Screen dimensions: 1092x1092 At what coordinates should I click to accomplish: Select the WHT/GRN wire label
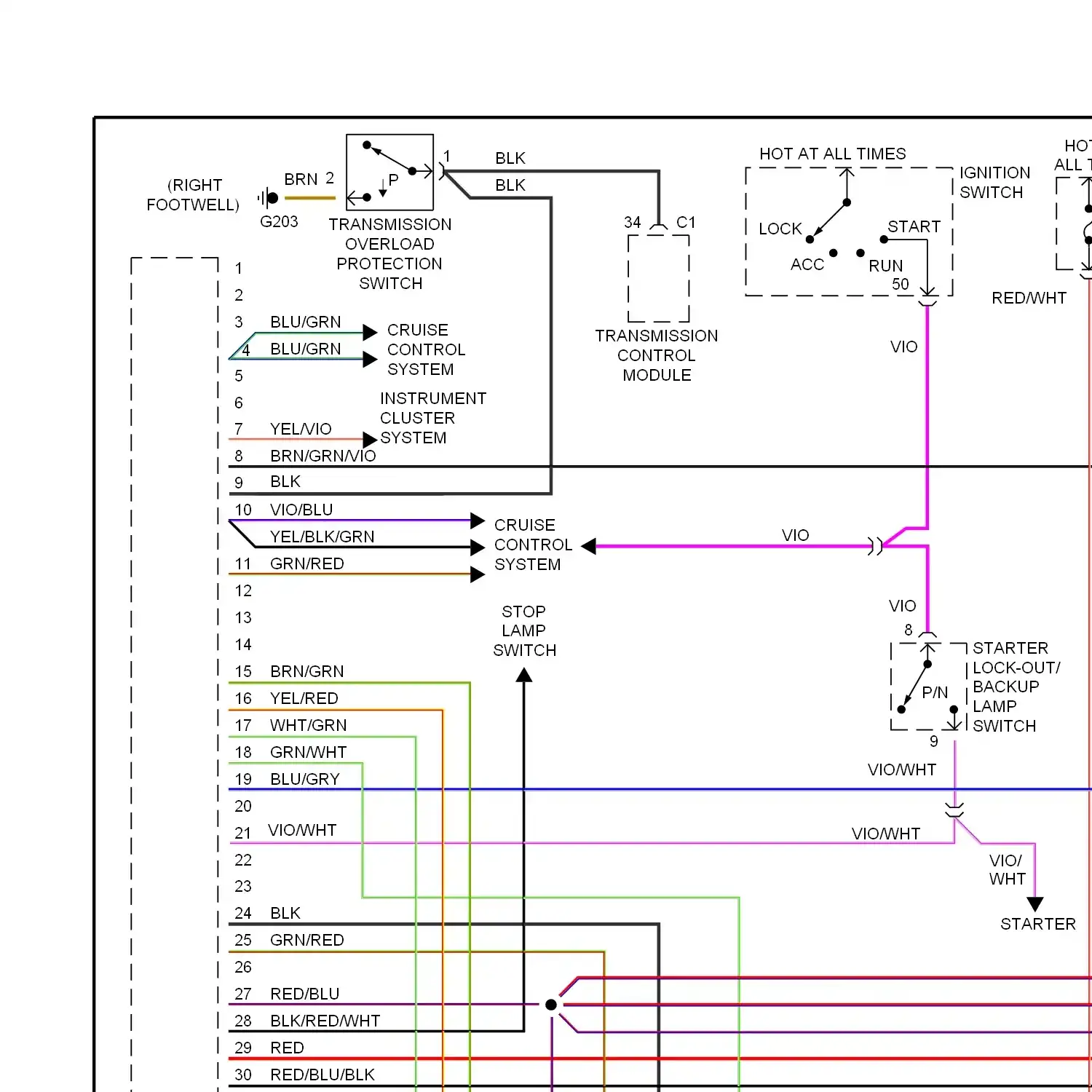click(309, 725)
